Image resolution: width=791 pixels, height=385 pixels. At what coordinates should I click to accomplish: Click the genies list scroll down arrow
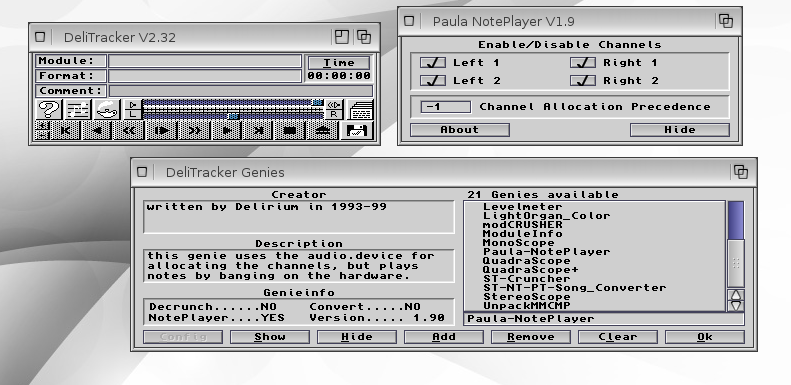(736, 306)
